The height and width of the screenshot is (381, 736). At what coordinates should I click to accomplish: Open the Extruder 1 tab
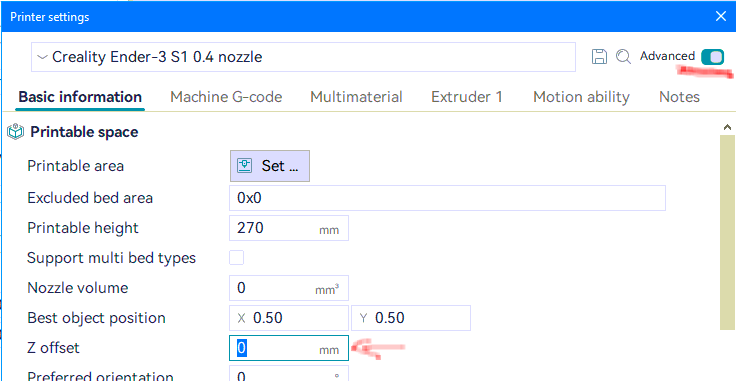467,97
